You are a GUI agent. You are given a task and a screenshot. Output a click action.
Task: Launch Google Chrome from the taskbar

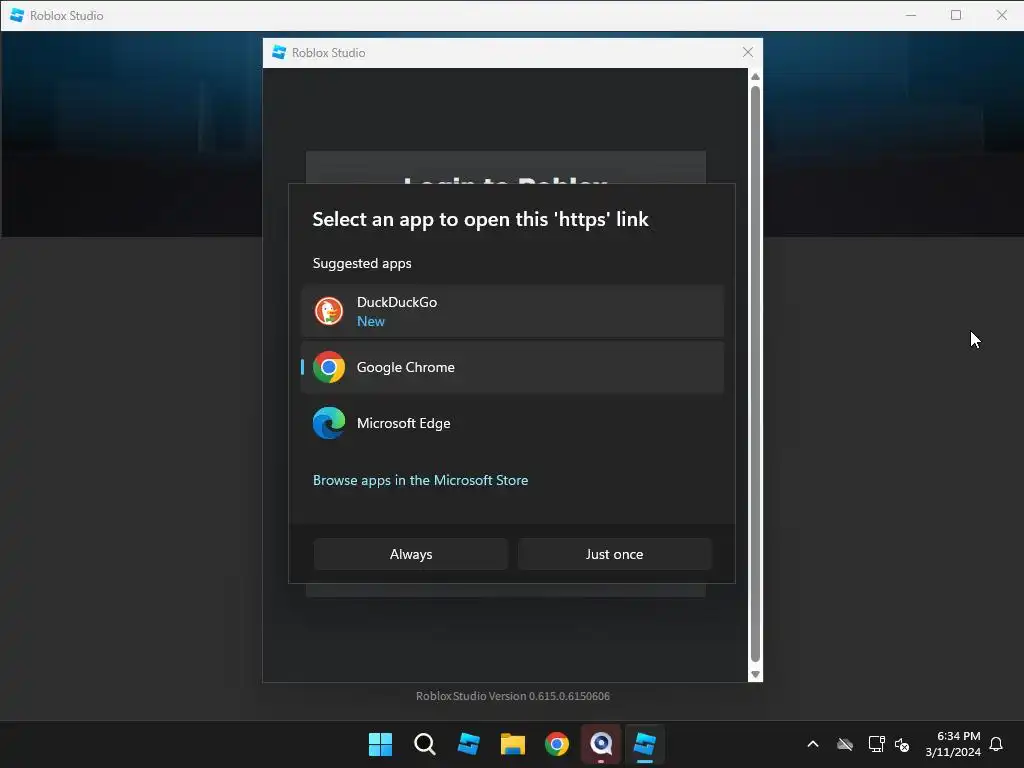click(x=556, y=744)
